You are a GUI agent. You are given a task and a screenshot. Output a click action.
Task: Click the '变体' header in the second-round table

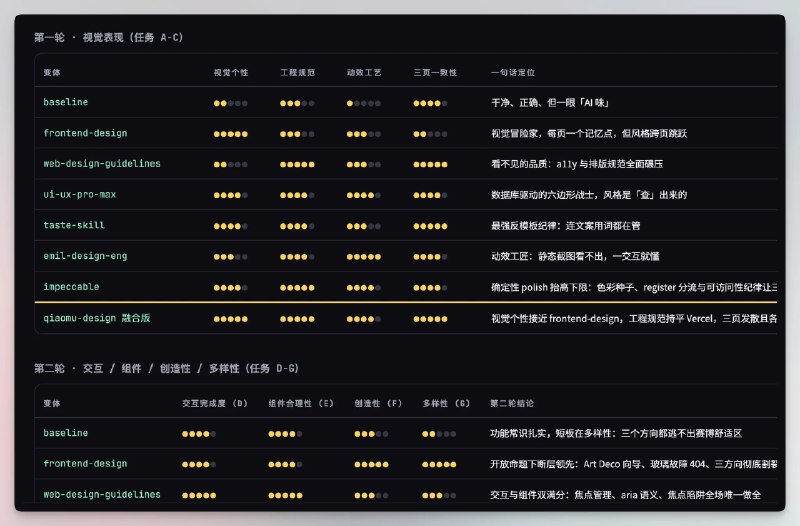pos(52,403)
